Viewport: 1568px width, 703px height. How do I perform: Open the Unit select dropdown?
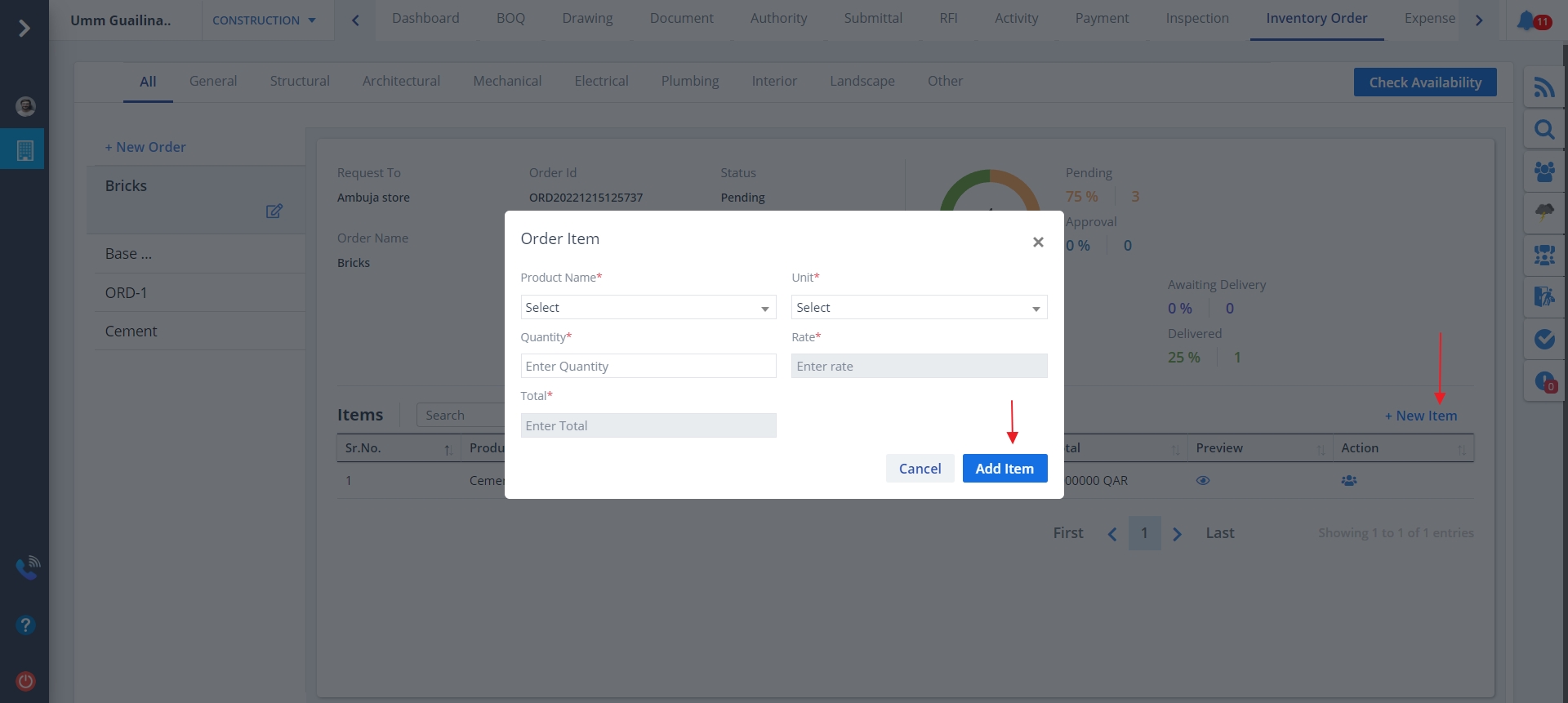919,308
